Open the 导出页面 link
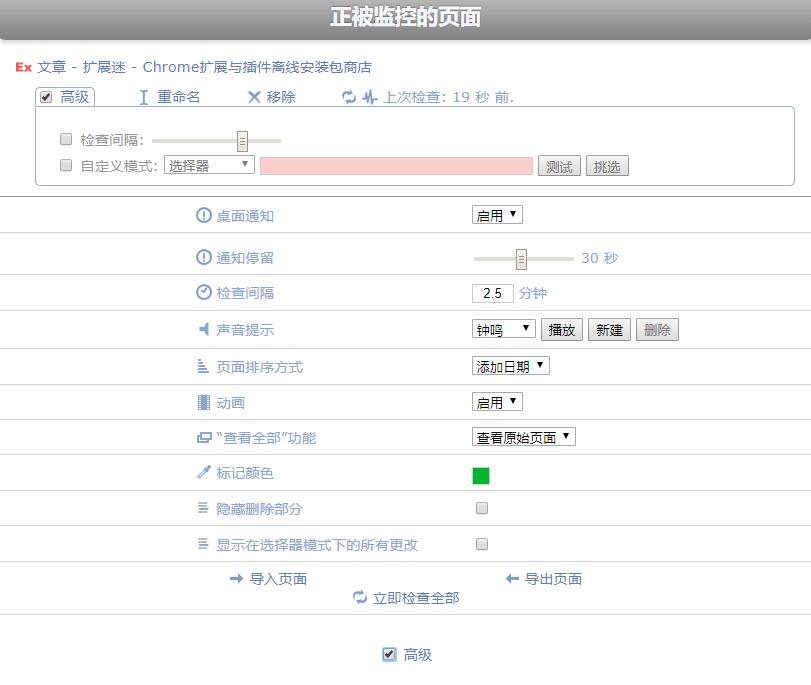This screenshot has height=685, width=811. click(556, 578)
